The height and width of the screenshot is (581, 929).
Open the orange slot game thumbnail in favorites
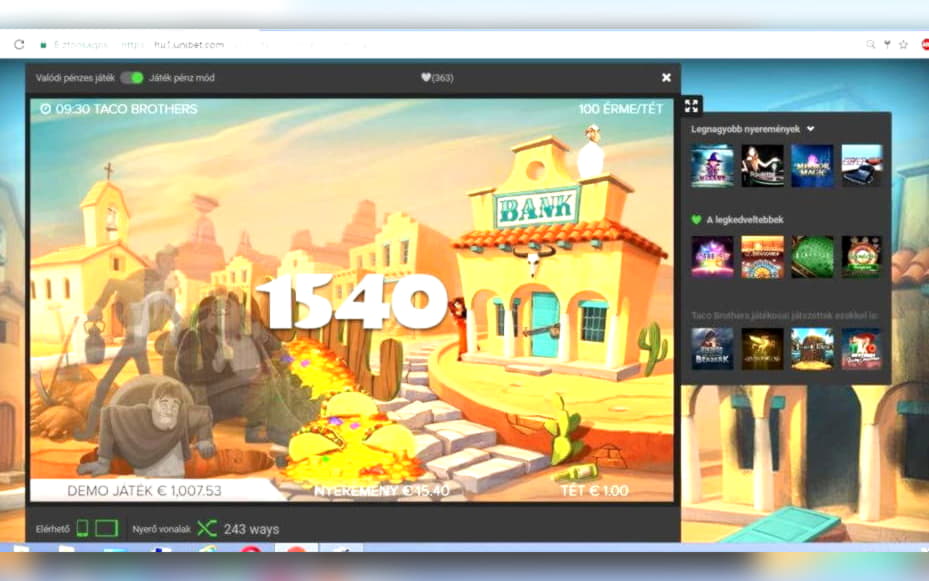coord(762,257)
